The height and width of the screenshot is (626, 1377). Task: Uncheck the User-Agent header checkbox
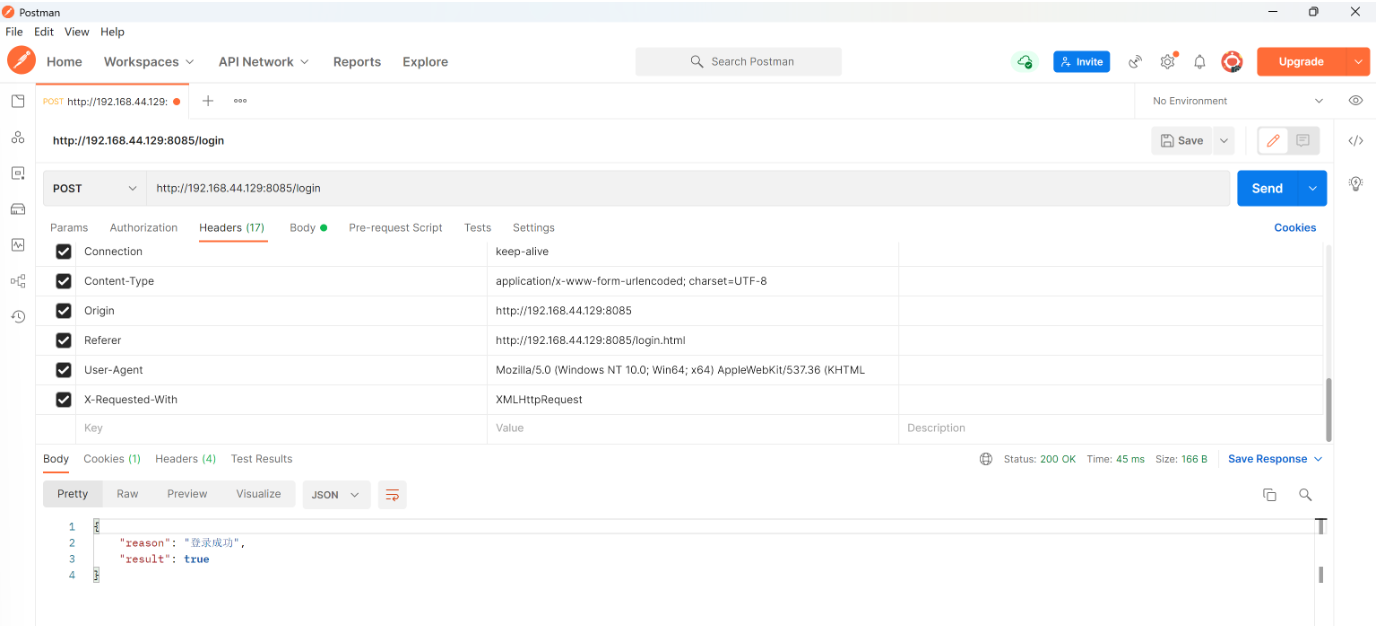click(x=64, y=370)
